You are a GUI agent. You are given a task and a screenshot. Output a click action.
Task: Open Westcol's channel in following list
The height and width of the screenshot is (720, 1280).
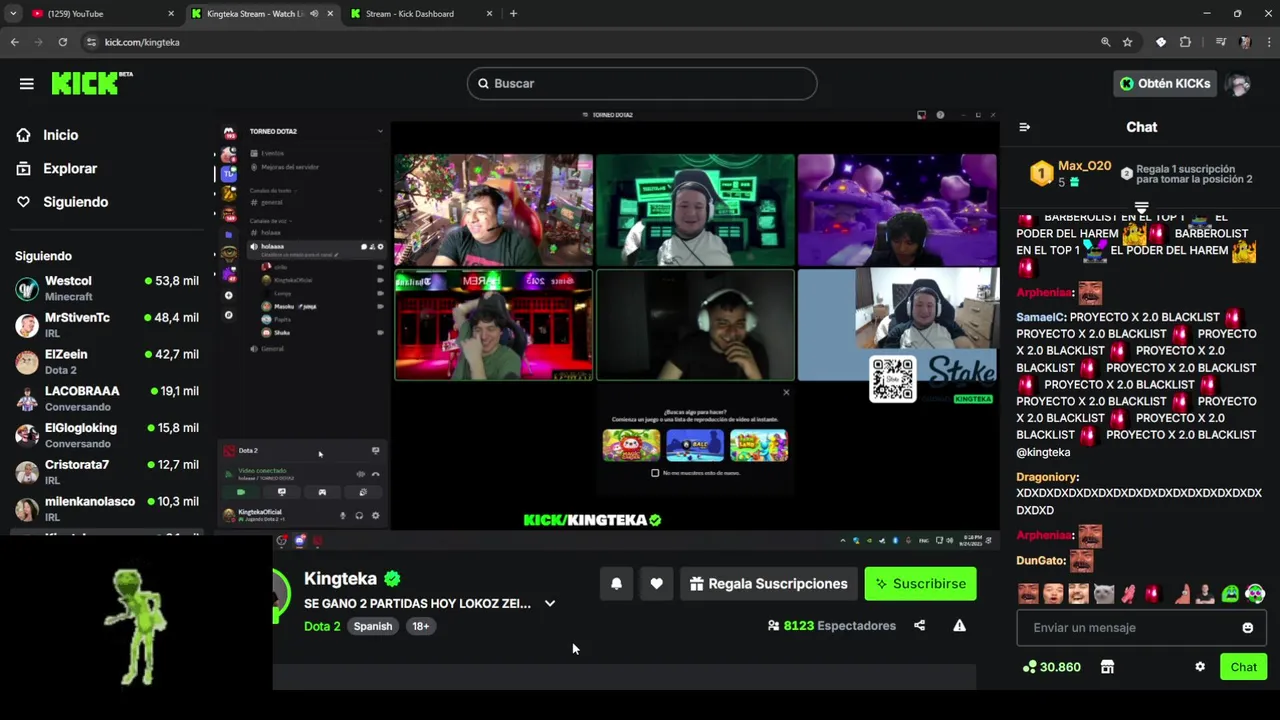pyautogui.click(x=107, y=288)
